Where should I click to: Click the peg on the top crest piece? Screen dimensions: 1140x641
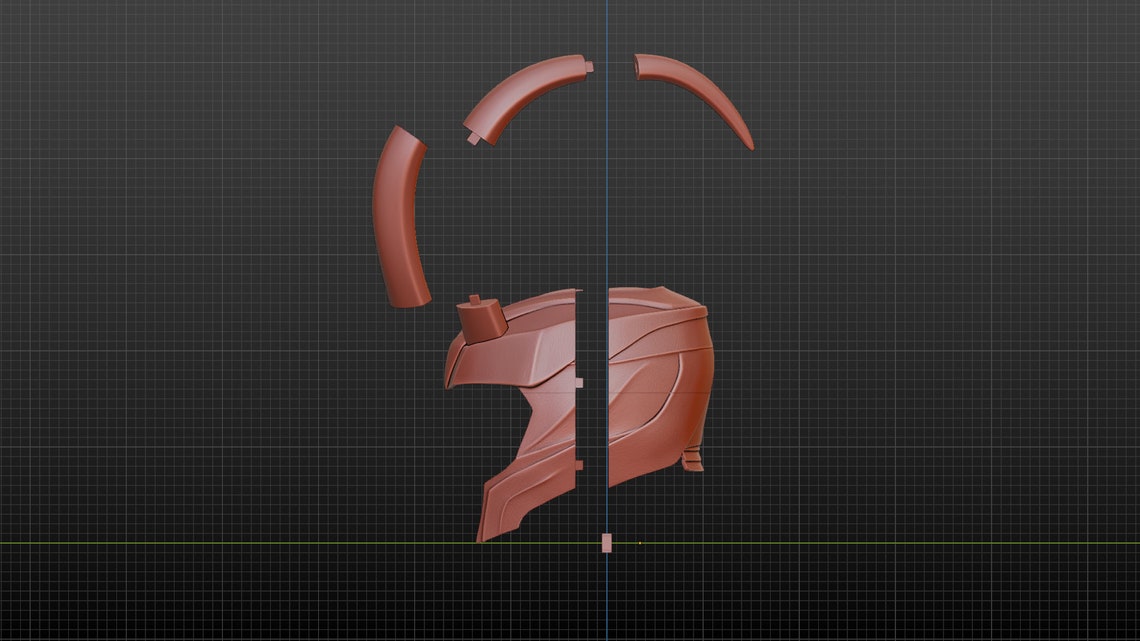(472, 138)
